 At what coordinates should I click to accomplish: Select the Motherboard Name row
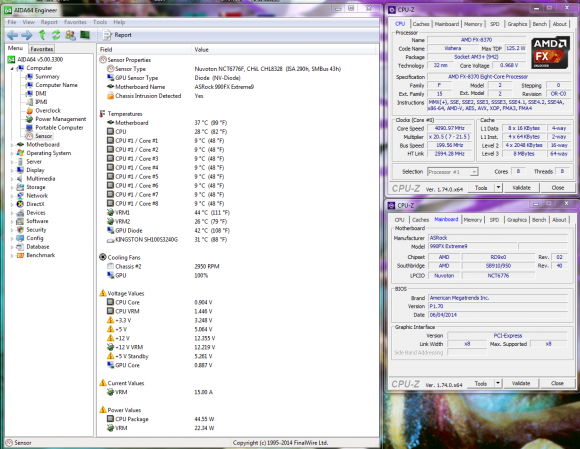[237, 87]
